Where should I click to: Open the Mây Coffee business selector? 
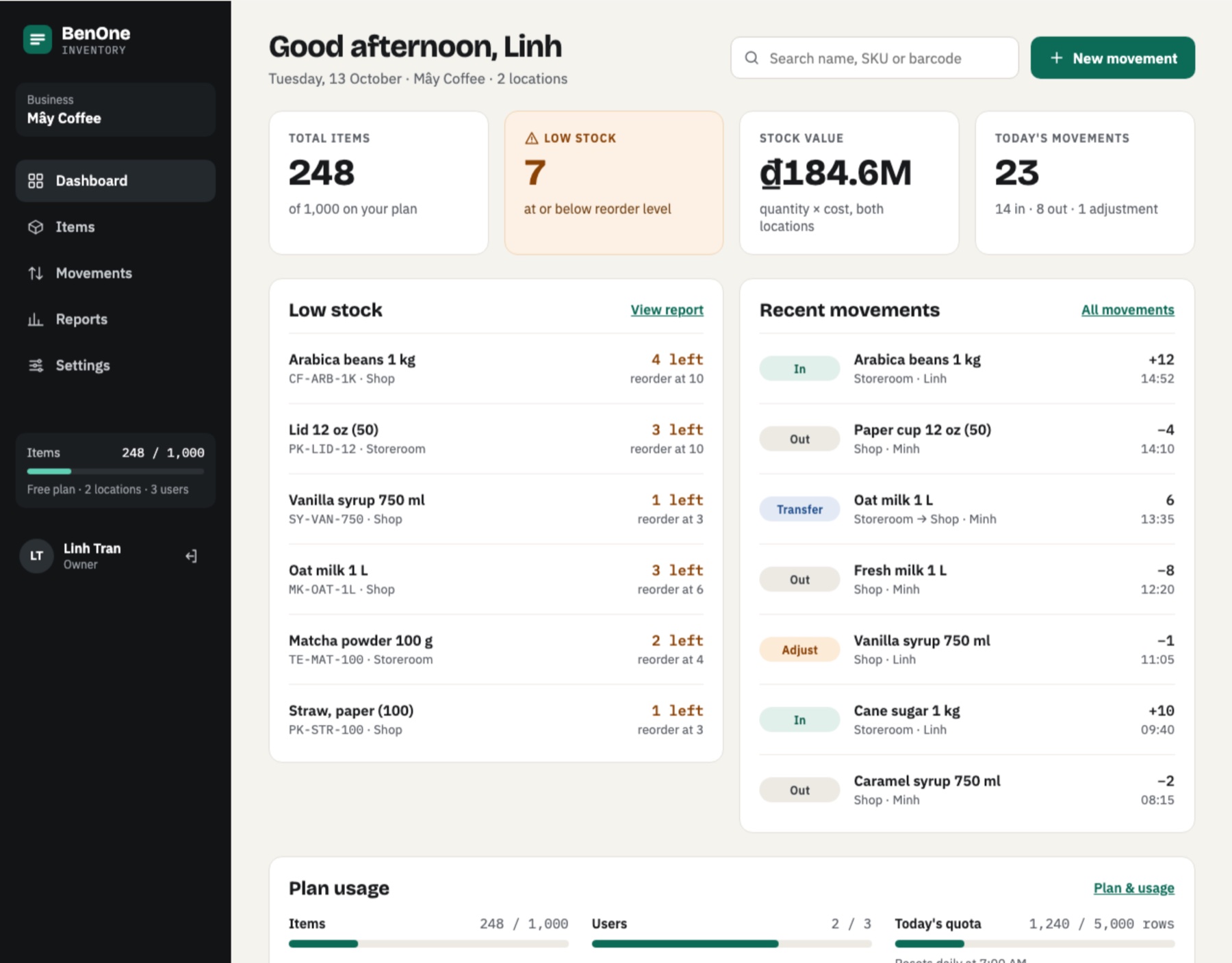[x=116, y=110]
